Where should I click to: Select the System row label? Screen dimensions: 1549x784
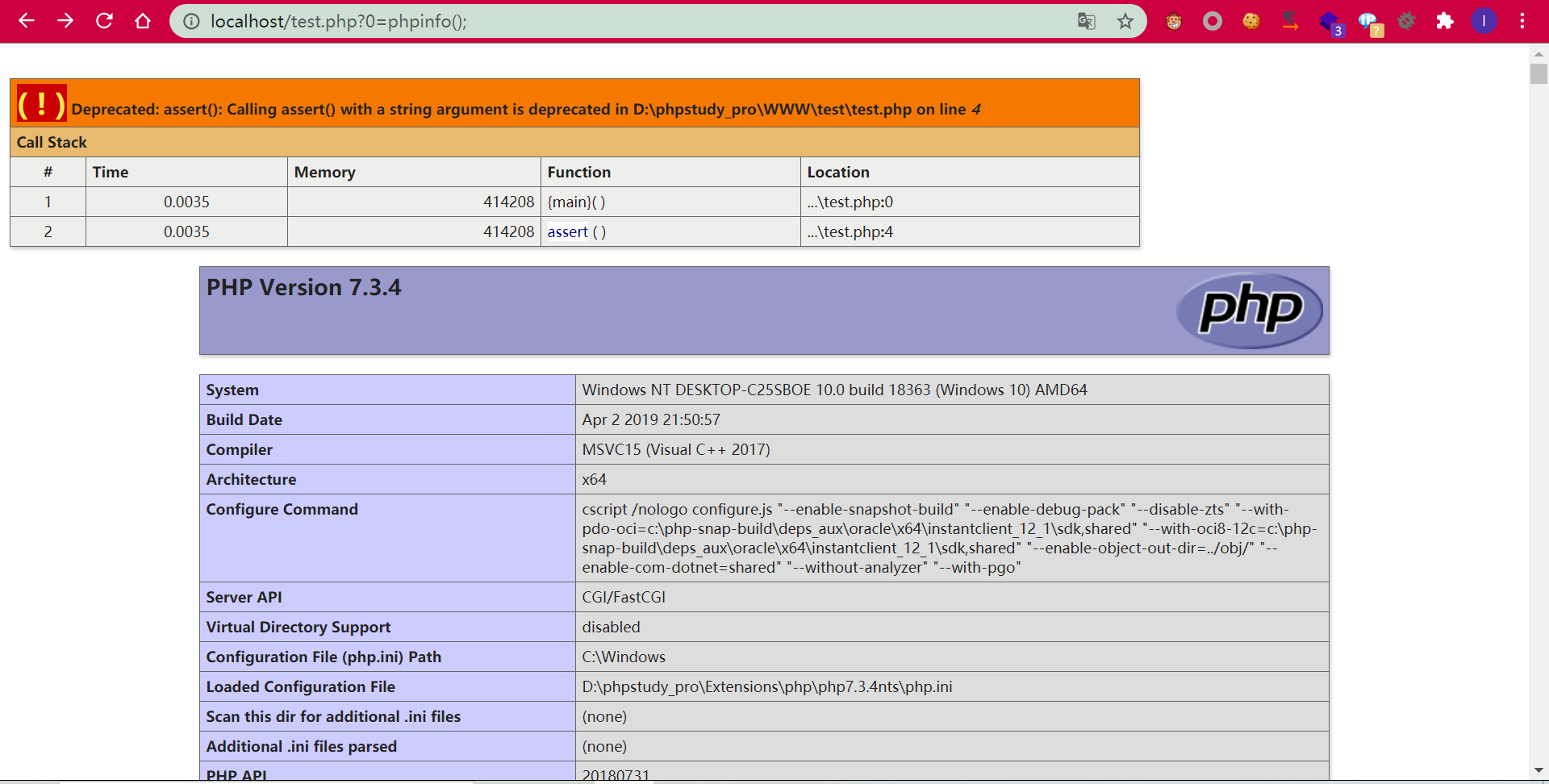[x=387, y=390]
